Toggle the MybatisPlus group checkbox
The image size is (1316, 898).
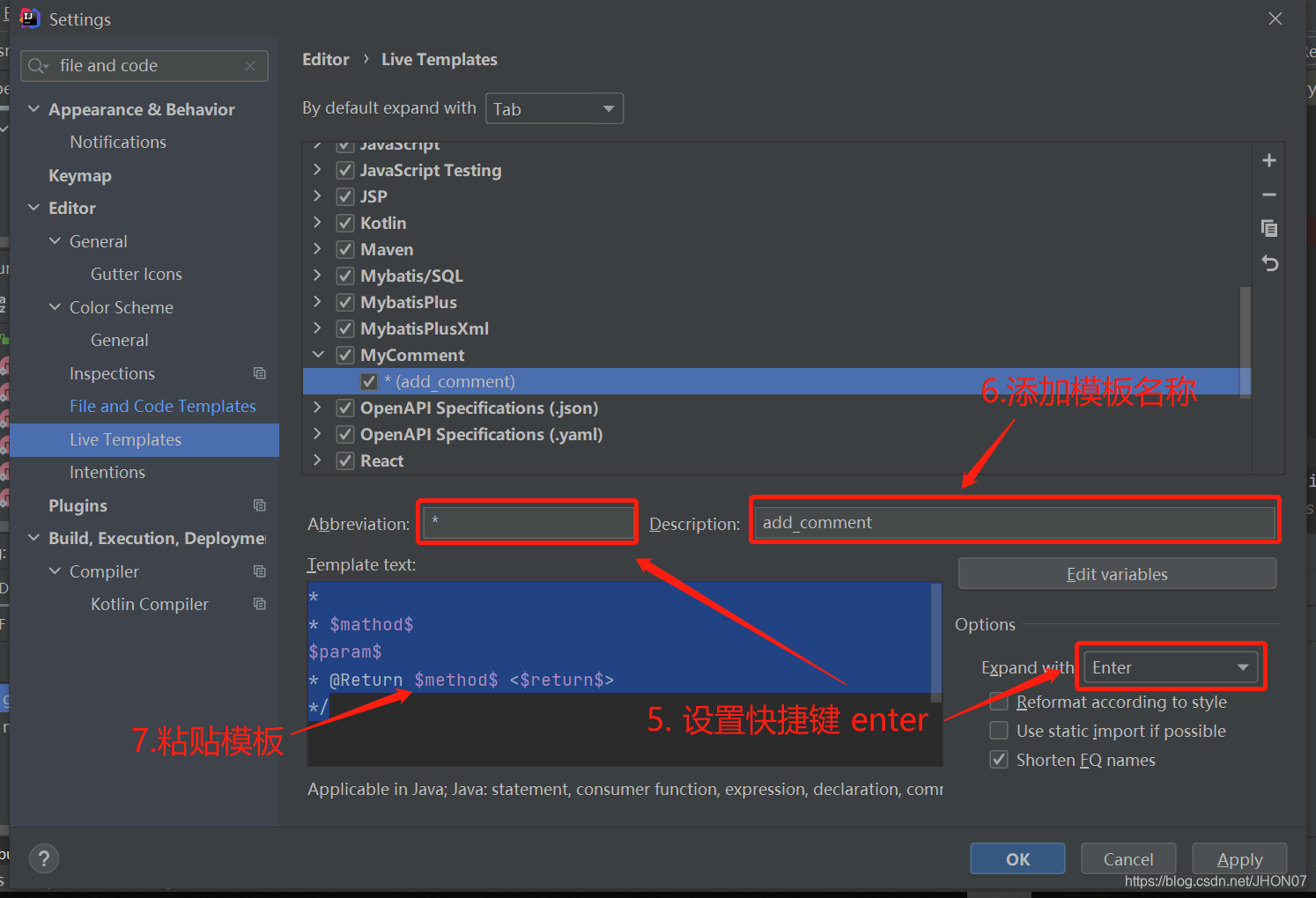click(x=345, y=303)
